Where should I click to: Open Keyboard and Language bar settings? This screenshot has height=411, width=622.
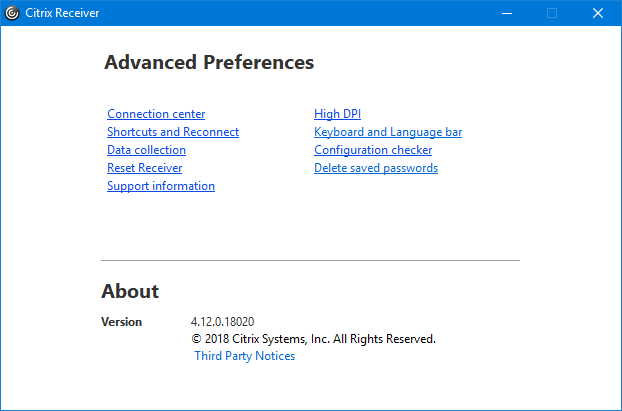tap(388, 132)
